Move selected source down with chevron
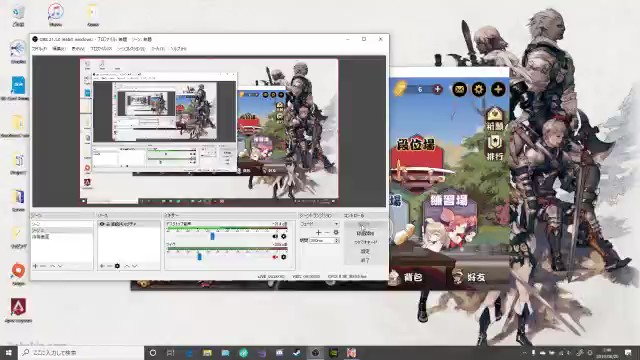Image resolution: width=640 pixels, height=360 pixels. (135, 266)
